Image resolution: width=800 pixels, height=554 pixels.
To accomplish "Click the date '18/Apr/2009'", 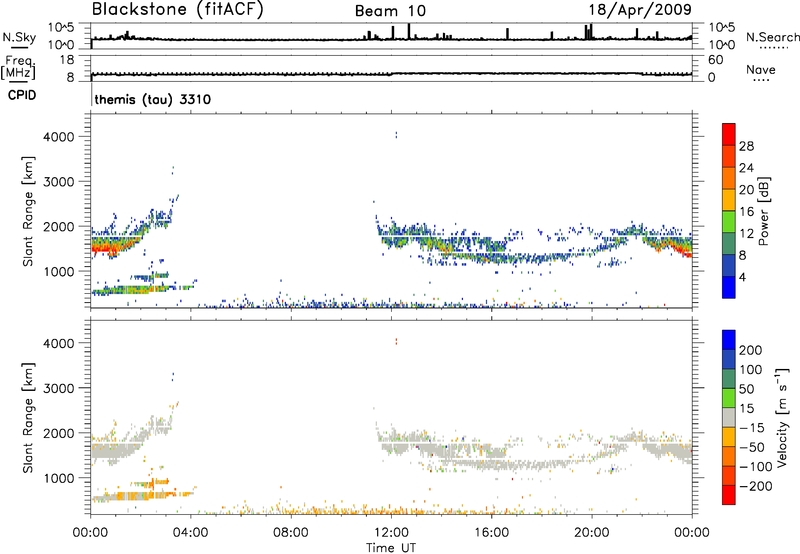I will tap(640, 10).
